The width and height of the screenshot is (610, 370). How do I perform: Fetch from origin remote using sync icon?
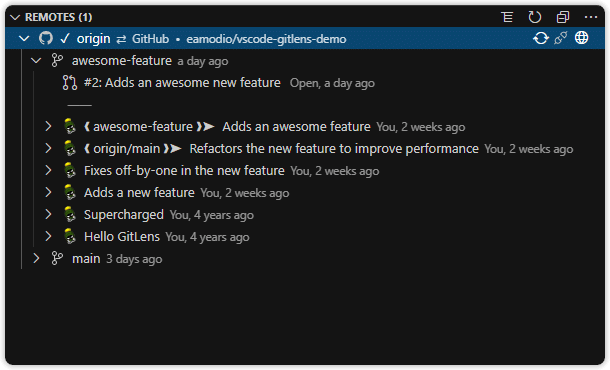pyautogui.click(x=541, y=38)
